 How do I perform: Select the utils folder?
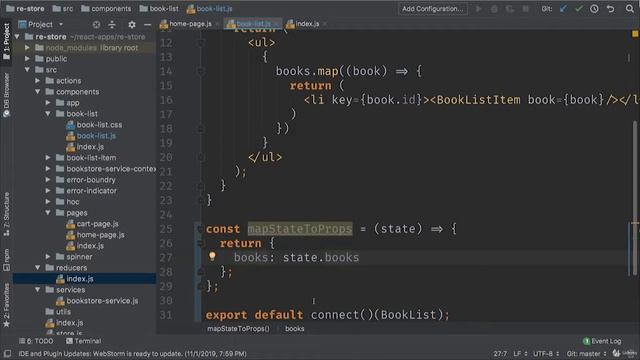point(63,312)
